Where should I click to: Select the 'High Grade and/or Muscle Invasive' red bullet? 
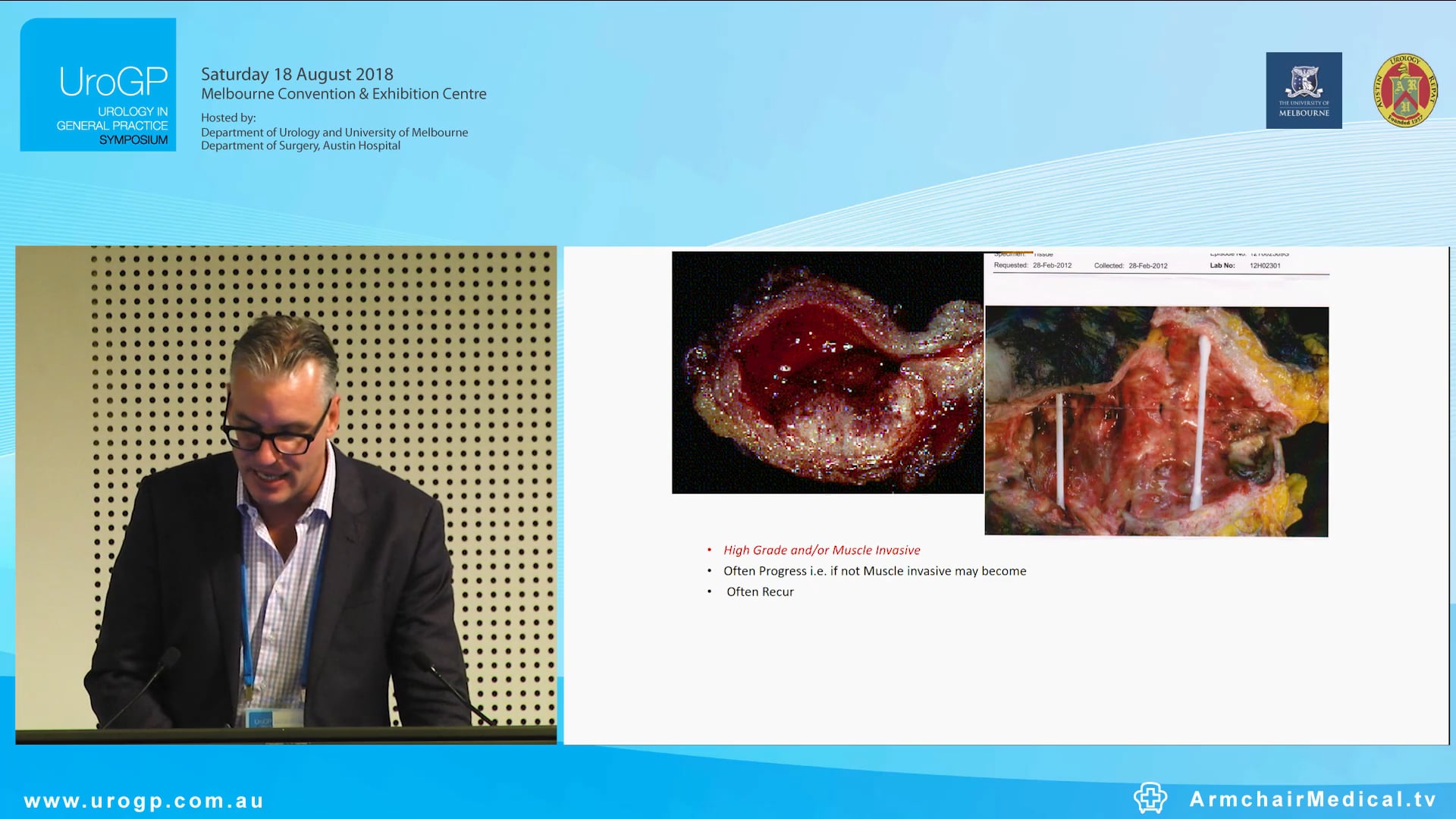(822, 550)
